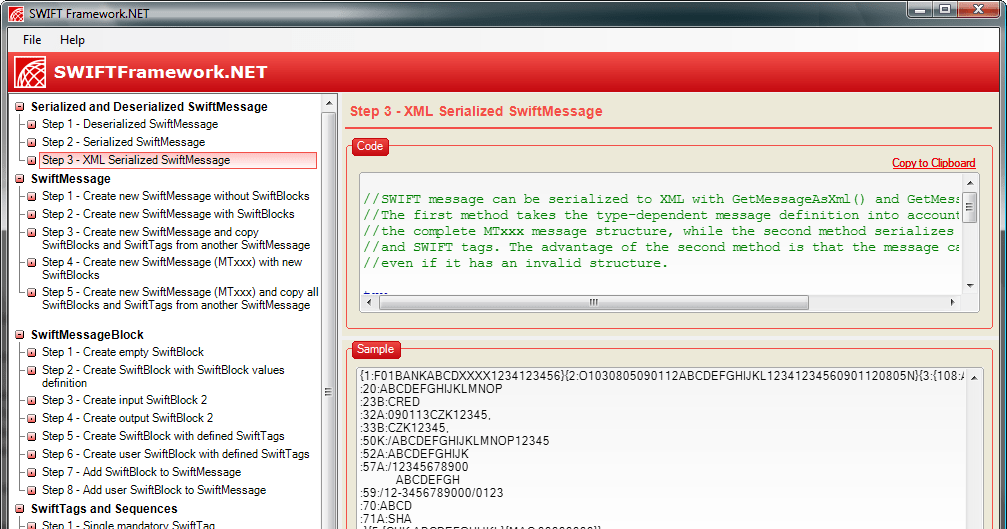Click the line :71A:SHA in the sample
Viewport: 1007px width, 529px height.
tap(386, 519)
